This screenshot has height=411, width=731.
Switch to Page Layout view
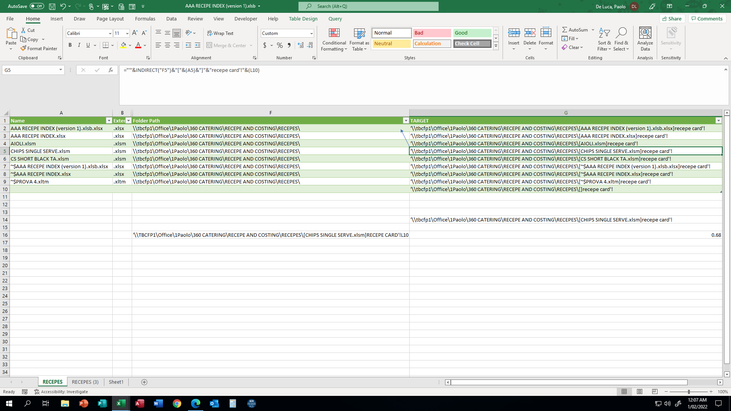(640, 391)
